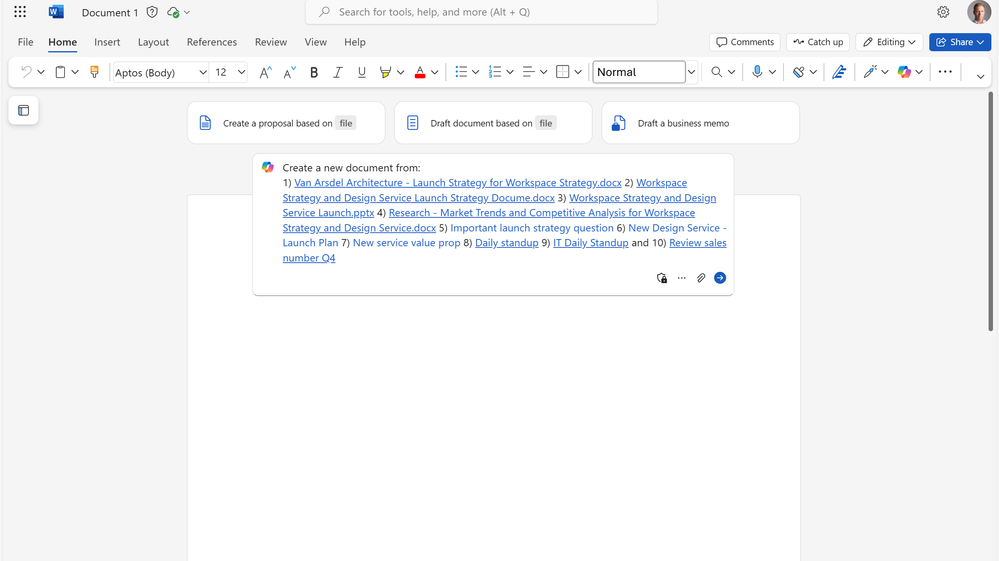Click the Catch up button

[818, 42]
